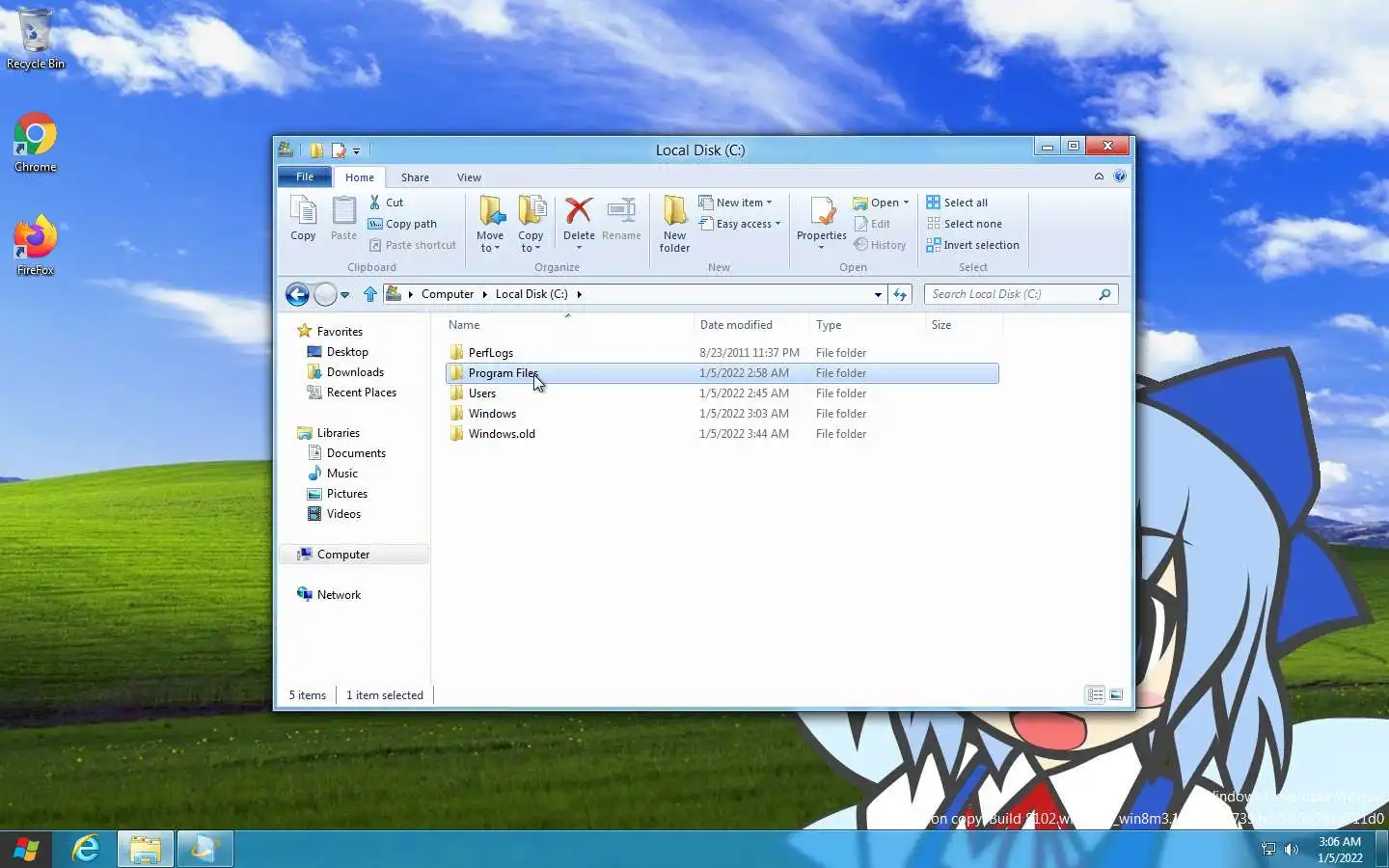Click the Move to folder icon
The image size is (1389, 868).
(x=490, y=210)
